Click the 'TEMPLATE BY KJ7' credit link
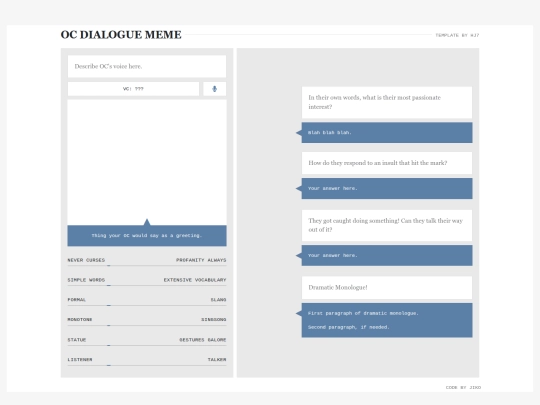The image size is (540, 405). click(457, 35)
